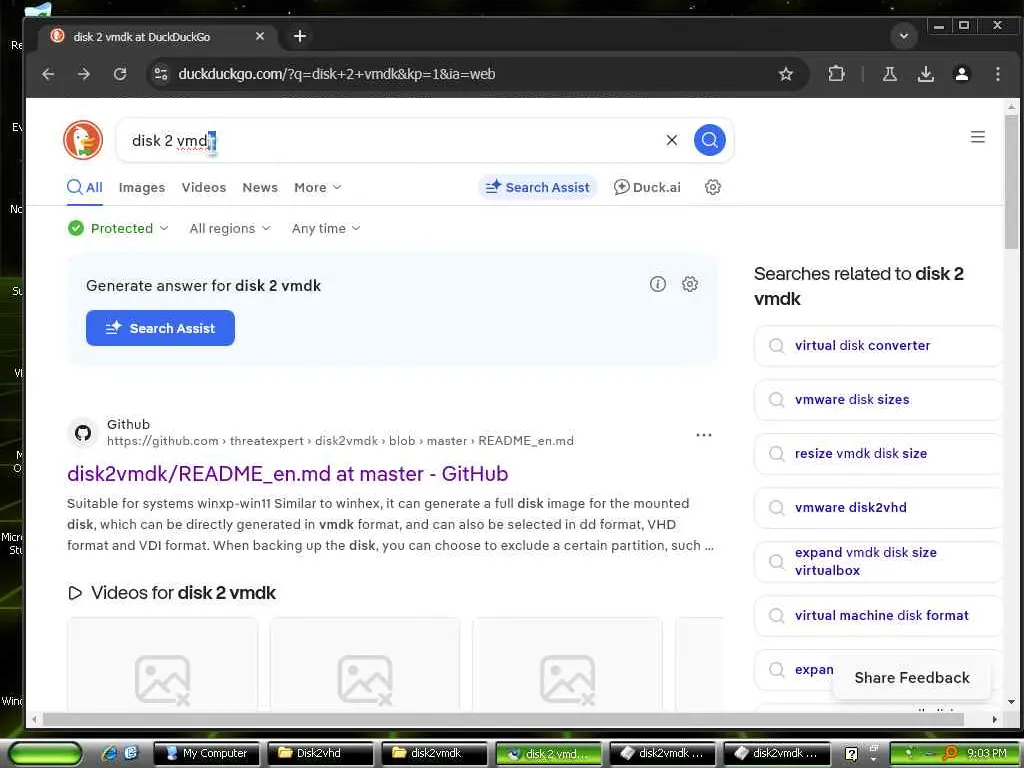Search related: vmware disk2vhd
This screenshot has height=768, width=1024.
(878, 507)
